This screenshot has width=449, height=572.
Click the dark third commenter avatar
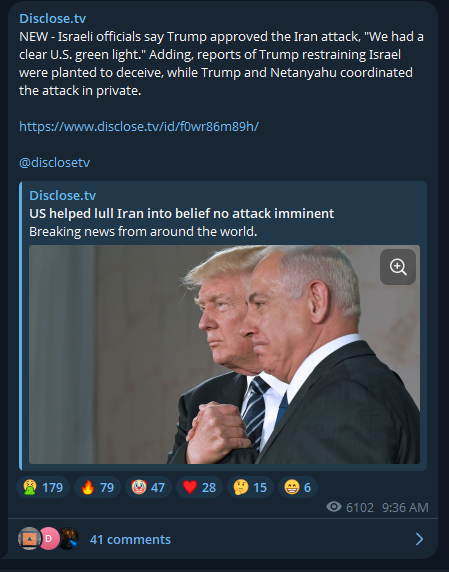(69, 538)
